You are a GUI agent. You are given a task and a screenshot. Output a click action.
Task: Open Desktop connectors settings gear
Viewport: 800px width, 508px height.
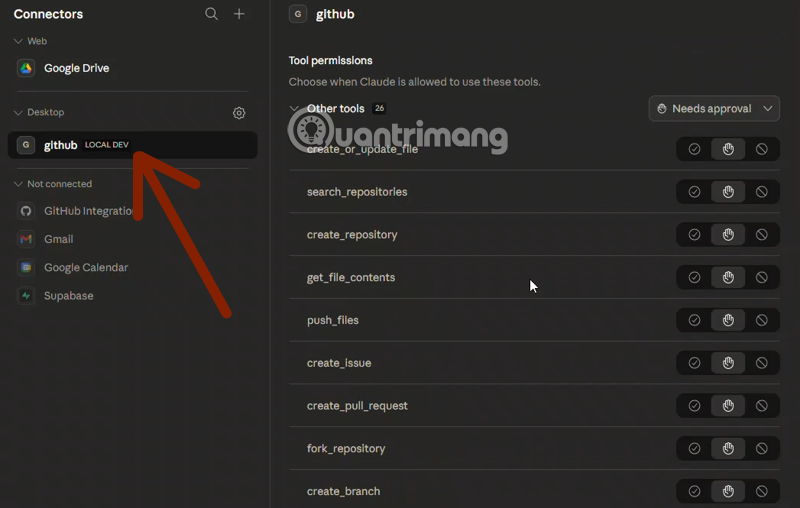click(x=239, y=113)
